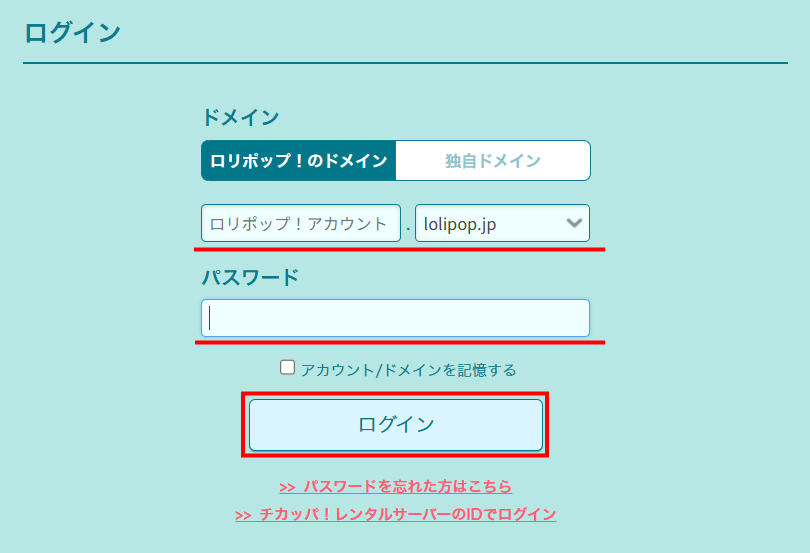This screenshot has height=553, width=810.
Task: Enable アカウント/ドメインを記憶する checkbox
Action: (x=288, y=368)
